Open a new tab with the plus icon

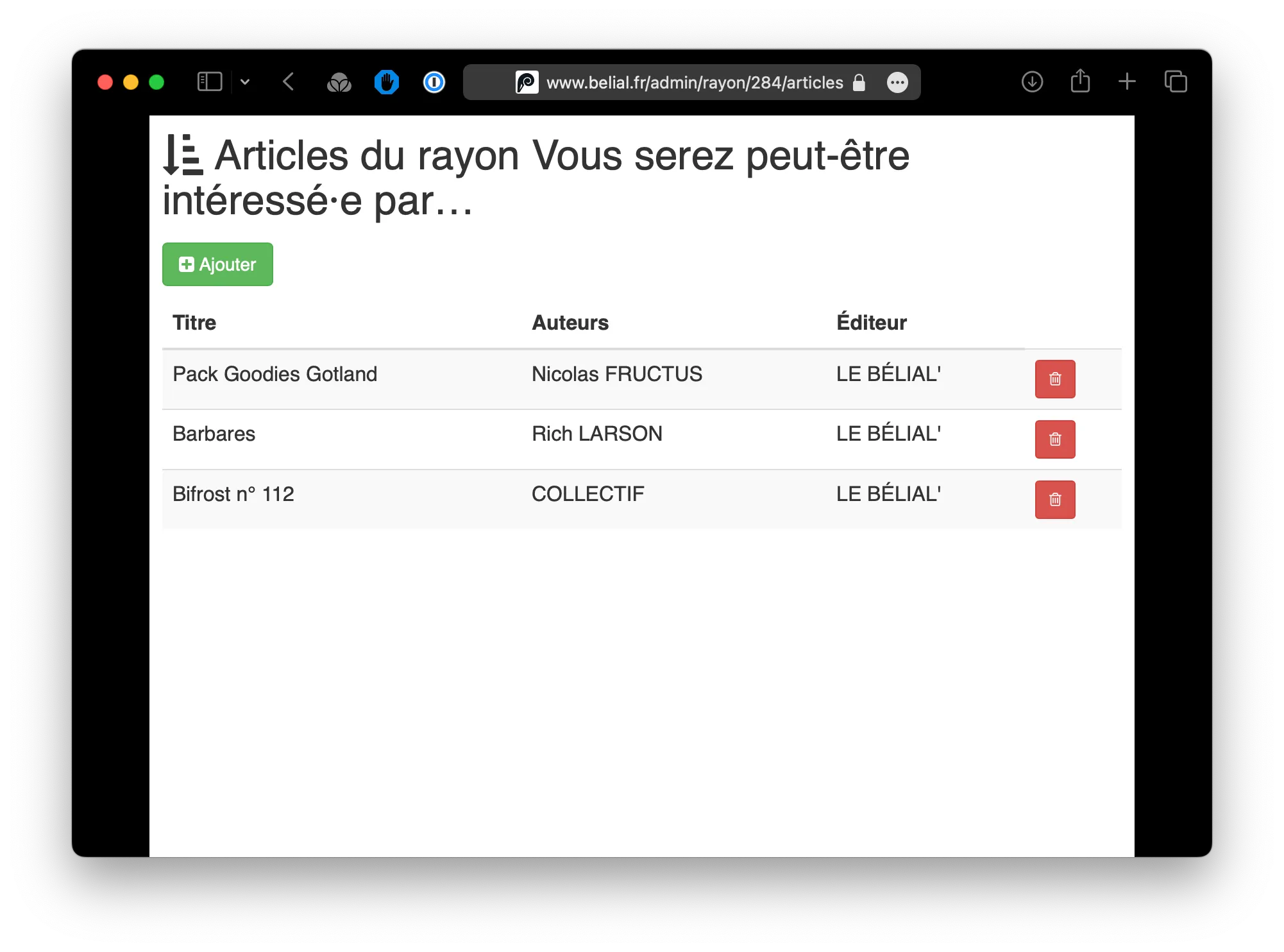click(x=1127, y=82)
